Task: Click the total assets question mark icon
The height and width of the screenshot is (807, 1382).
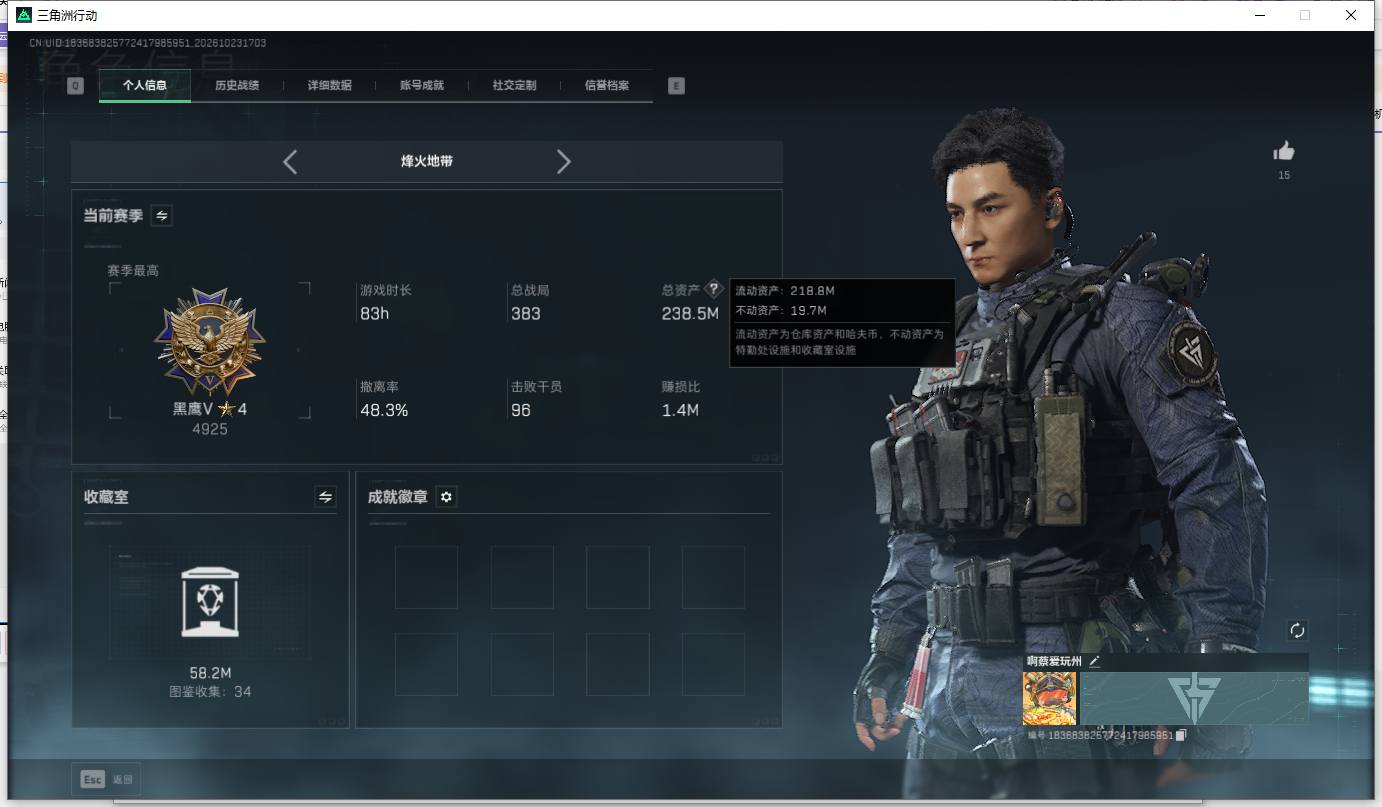Action: click(713, 289)
